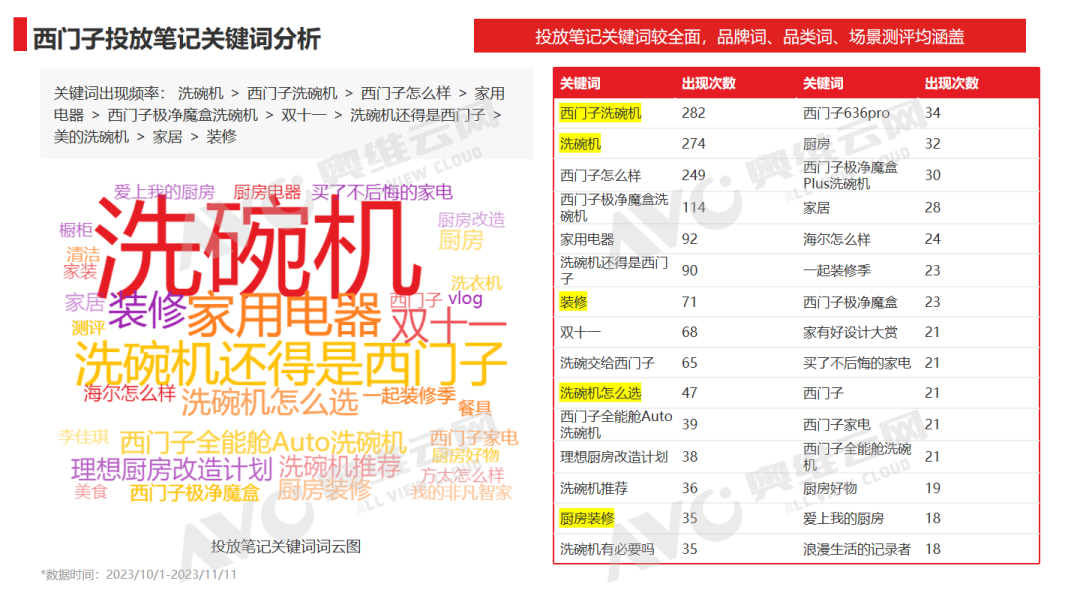Click the count 68 beside 双十一
The height and width of the screenshot is (608, 1080).
(x=689, y=332)
